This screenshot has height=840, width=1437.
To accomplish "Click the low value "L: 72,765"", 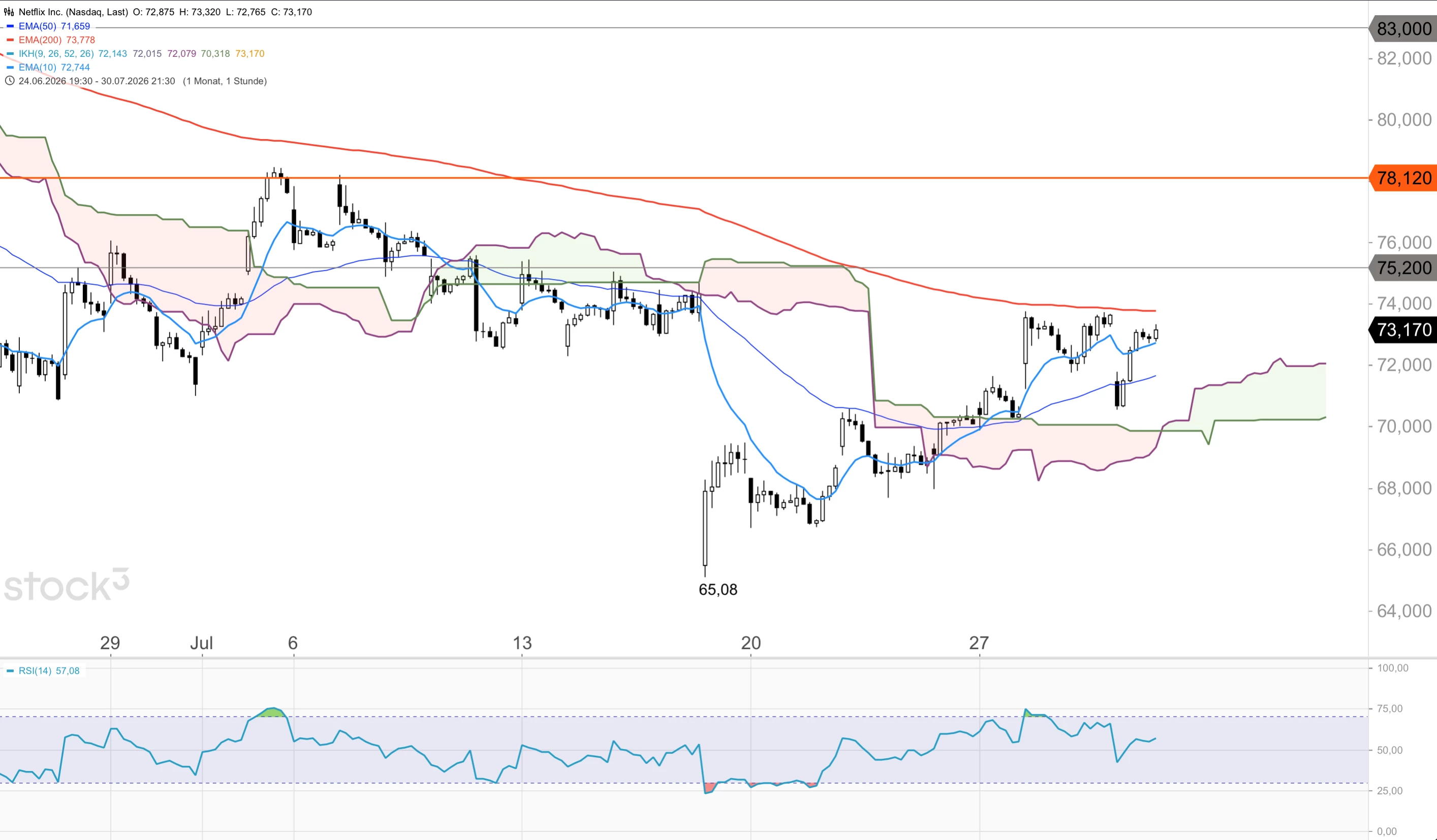I will point(245,12).
